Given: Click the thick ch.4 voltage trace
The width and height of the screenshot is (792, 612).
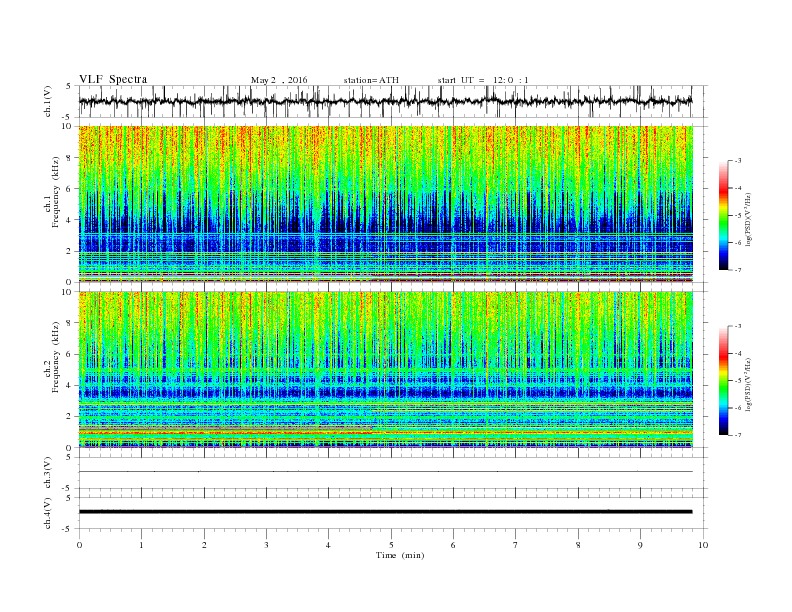Looking at the screenshot, I should point(385,512).
